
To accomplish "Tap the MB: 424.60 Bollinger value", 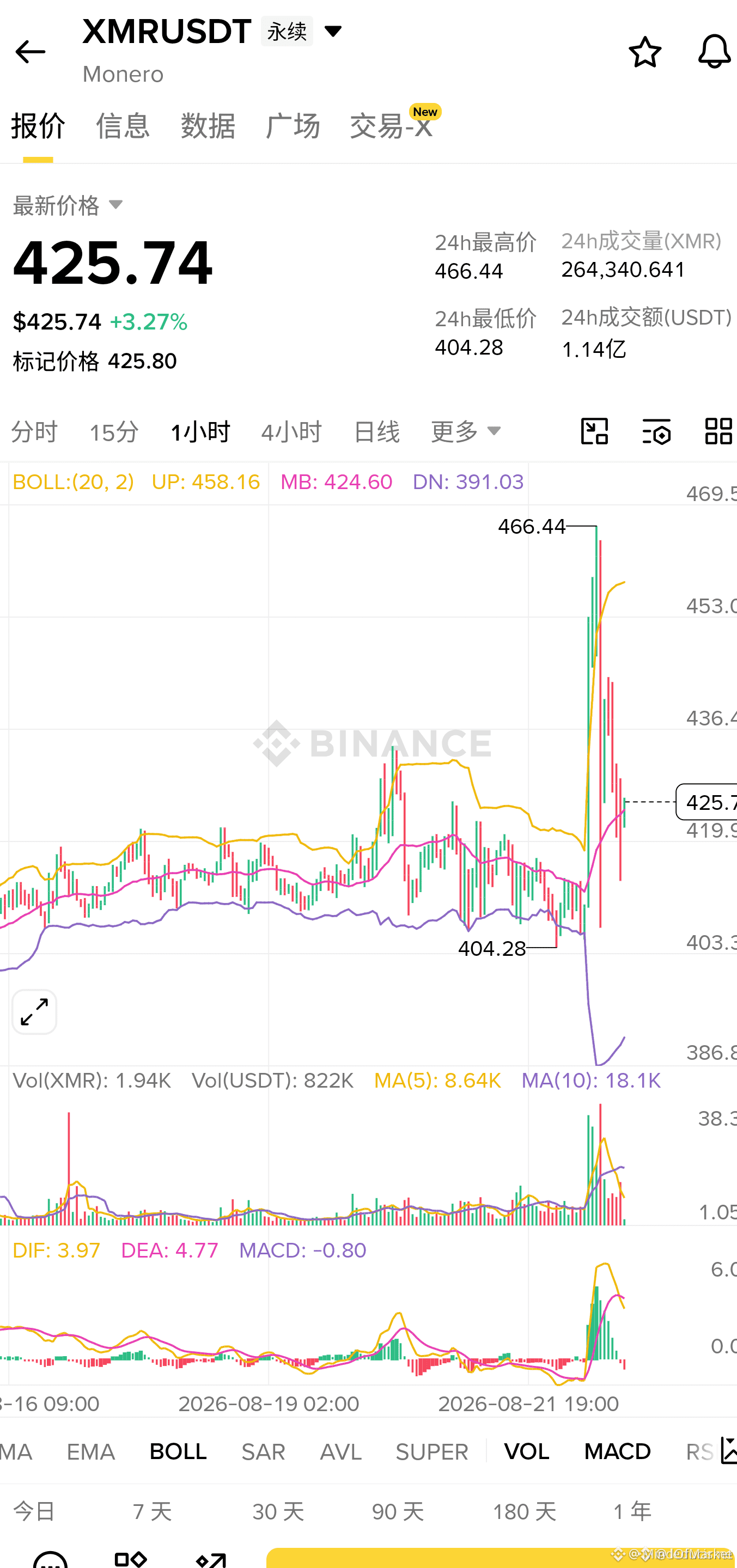I will pos(337,482).
